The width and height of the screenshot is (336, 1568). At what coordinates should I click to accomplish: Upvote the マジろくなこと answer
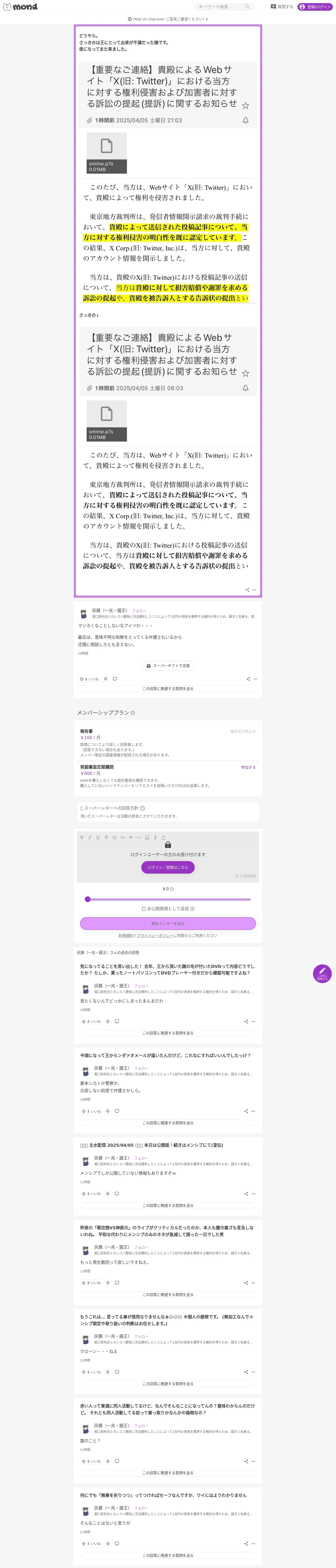point(89,679)
